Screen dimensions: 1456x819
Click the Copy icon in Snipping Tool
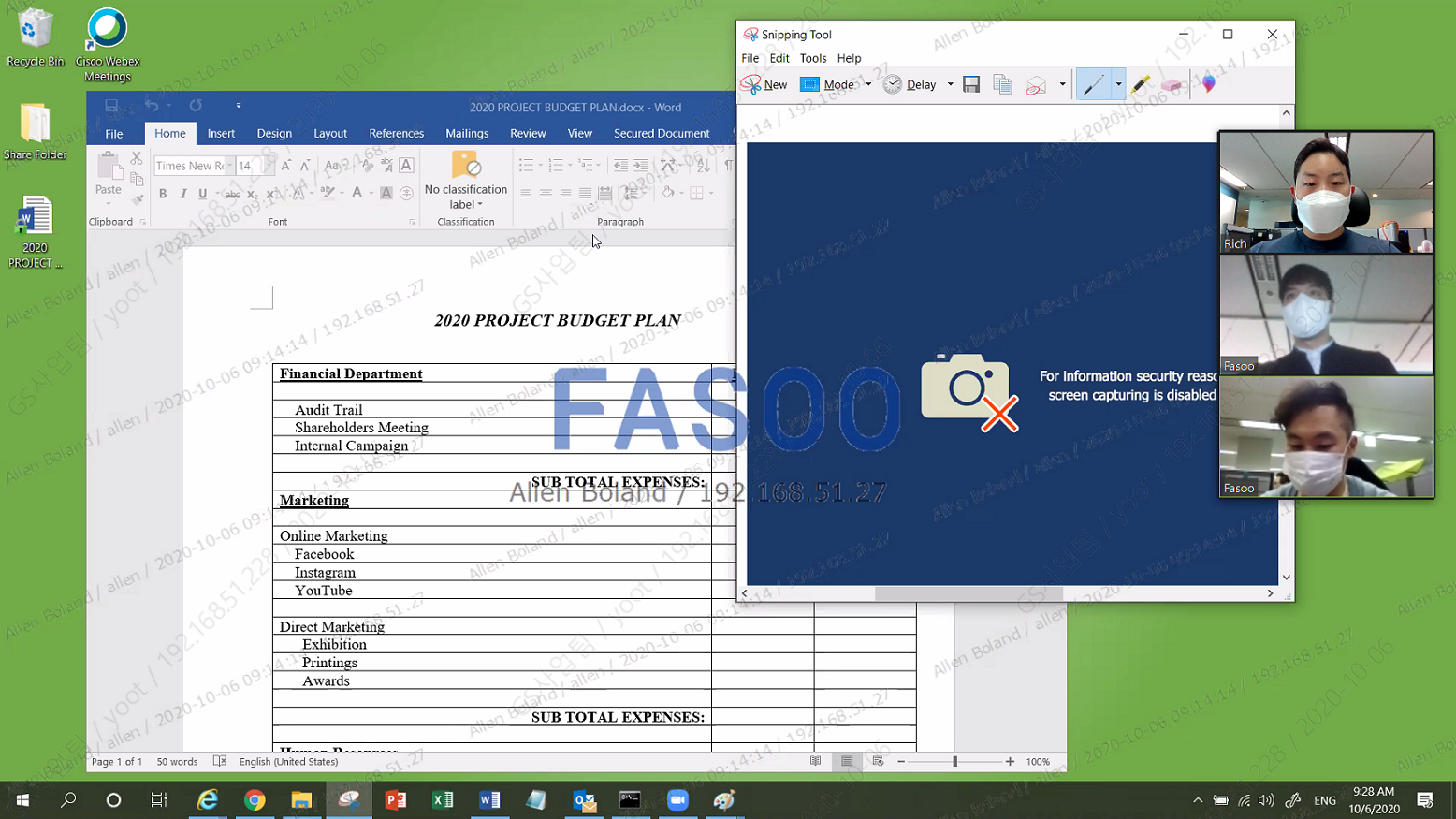point(1002,84)
